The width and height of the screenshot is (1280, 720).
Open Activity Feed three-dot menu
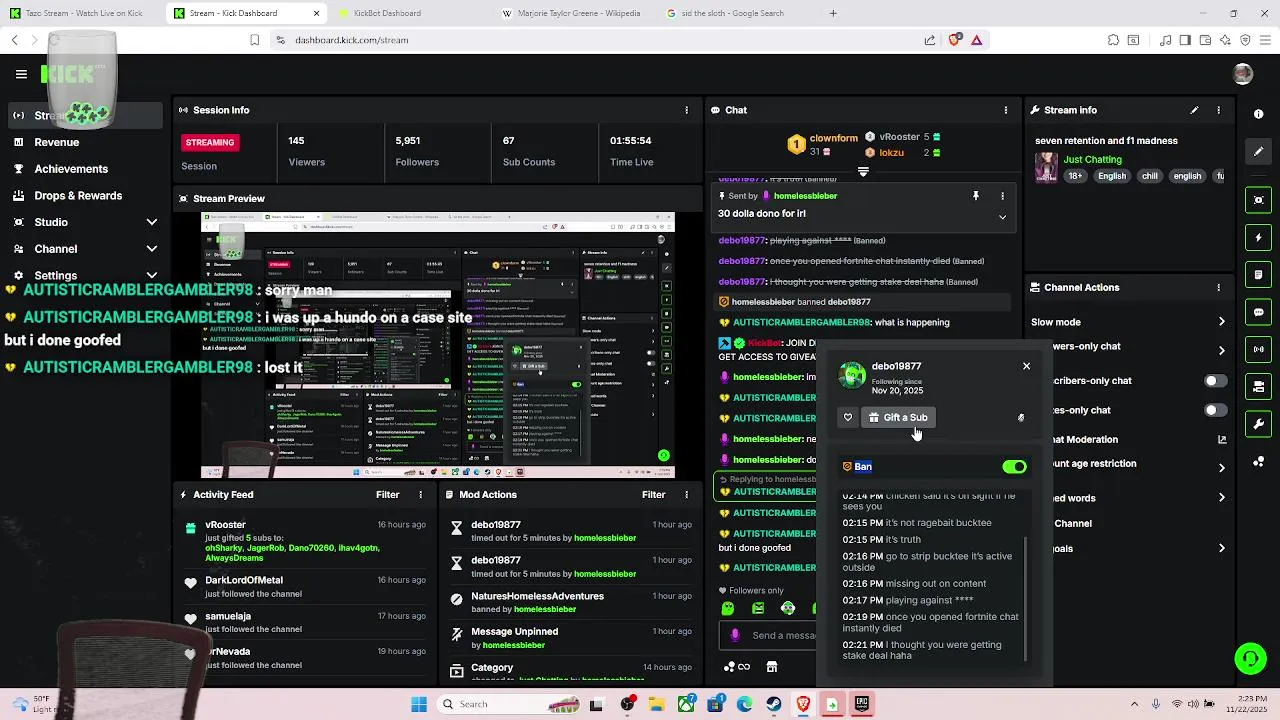tap(420, 494)
